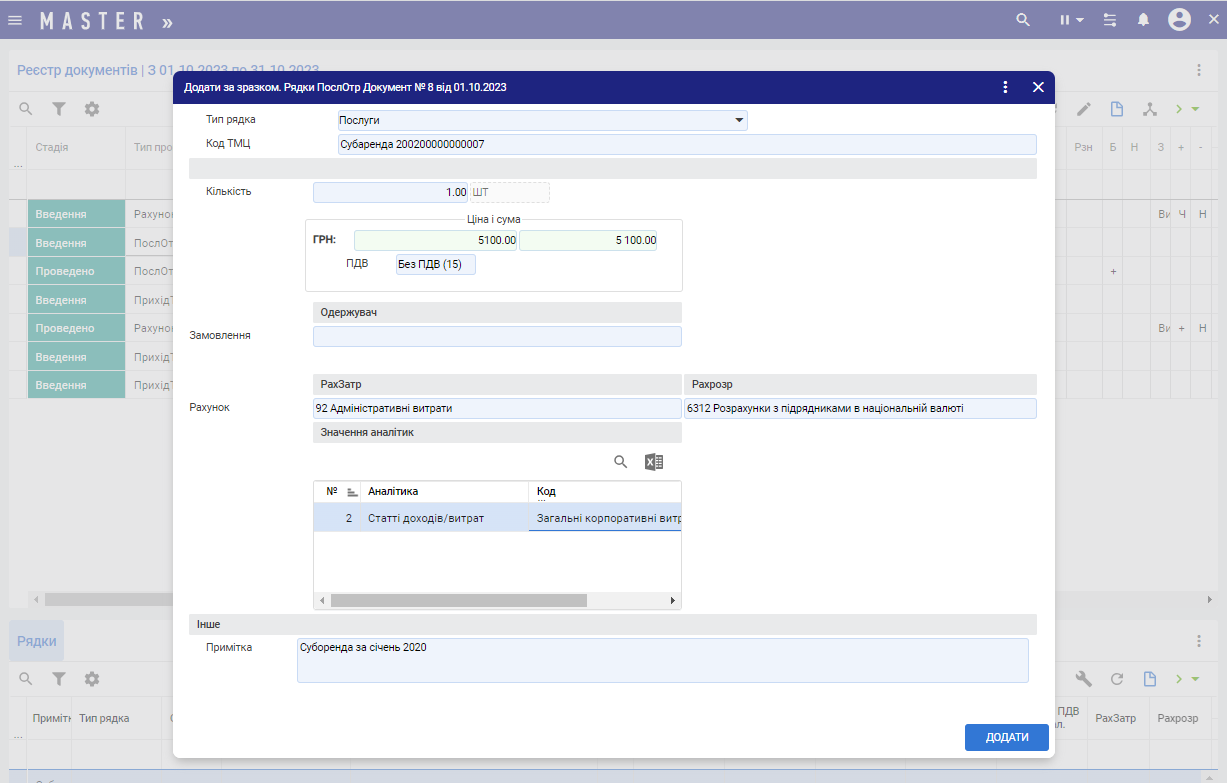This screenshot has width=1227, height=783.
Task: Click the search icon in top bar
Action: click(x=1022, y=20)
